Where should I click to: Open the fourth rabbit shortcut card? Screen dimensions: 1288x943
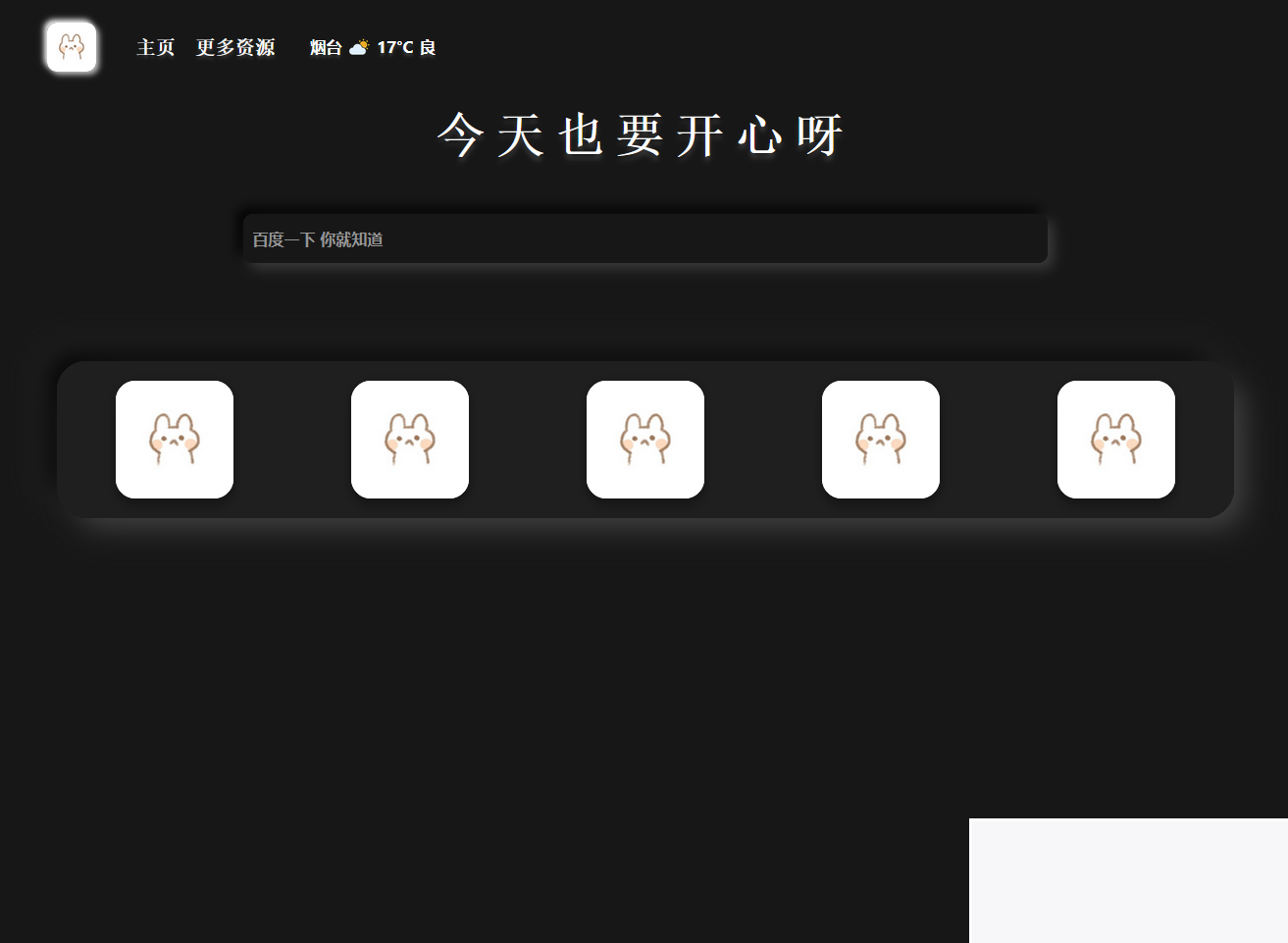[x=881, y=439]
